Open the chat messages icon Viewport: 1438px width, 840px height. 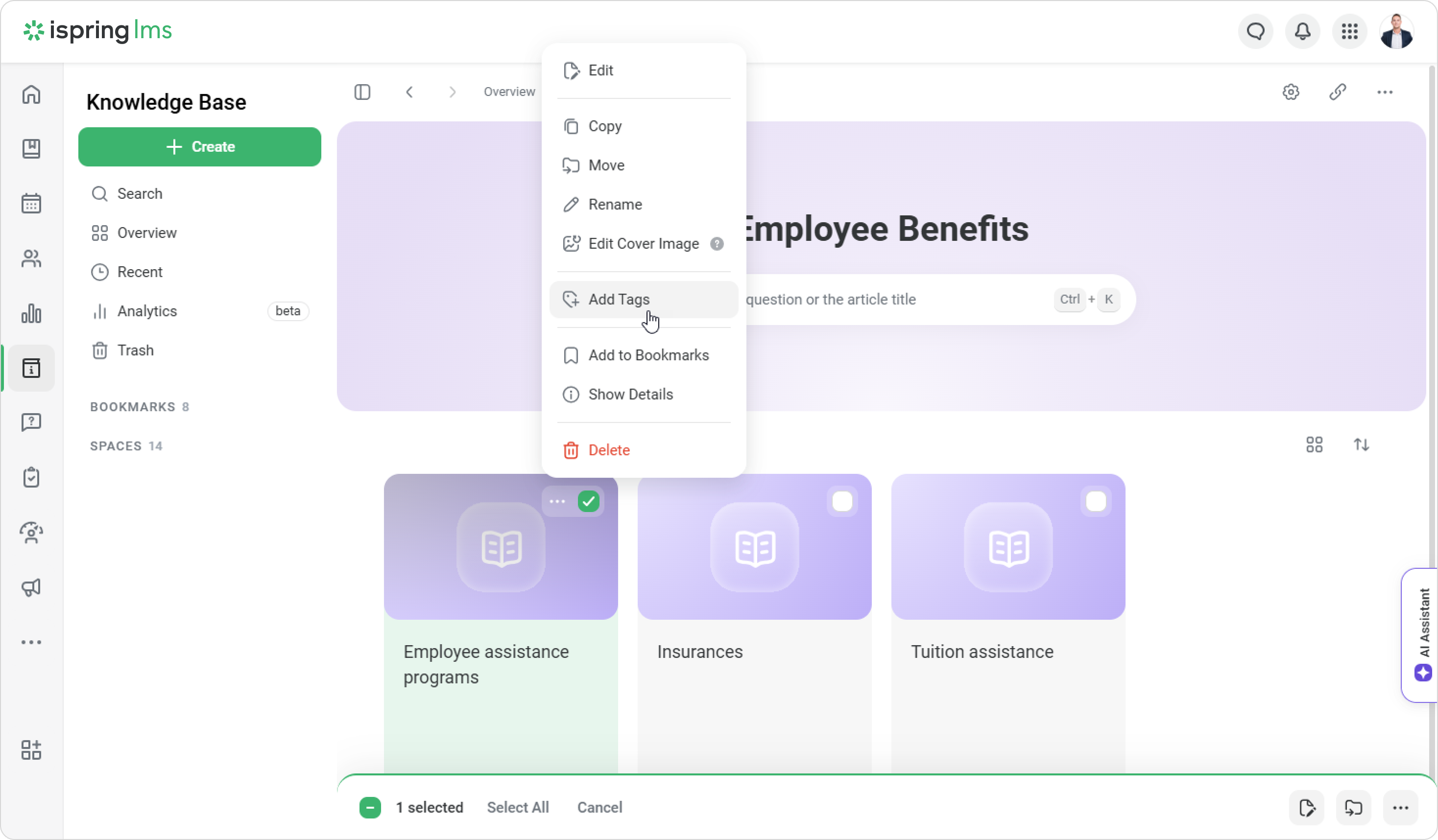point(1255,31)
